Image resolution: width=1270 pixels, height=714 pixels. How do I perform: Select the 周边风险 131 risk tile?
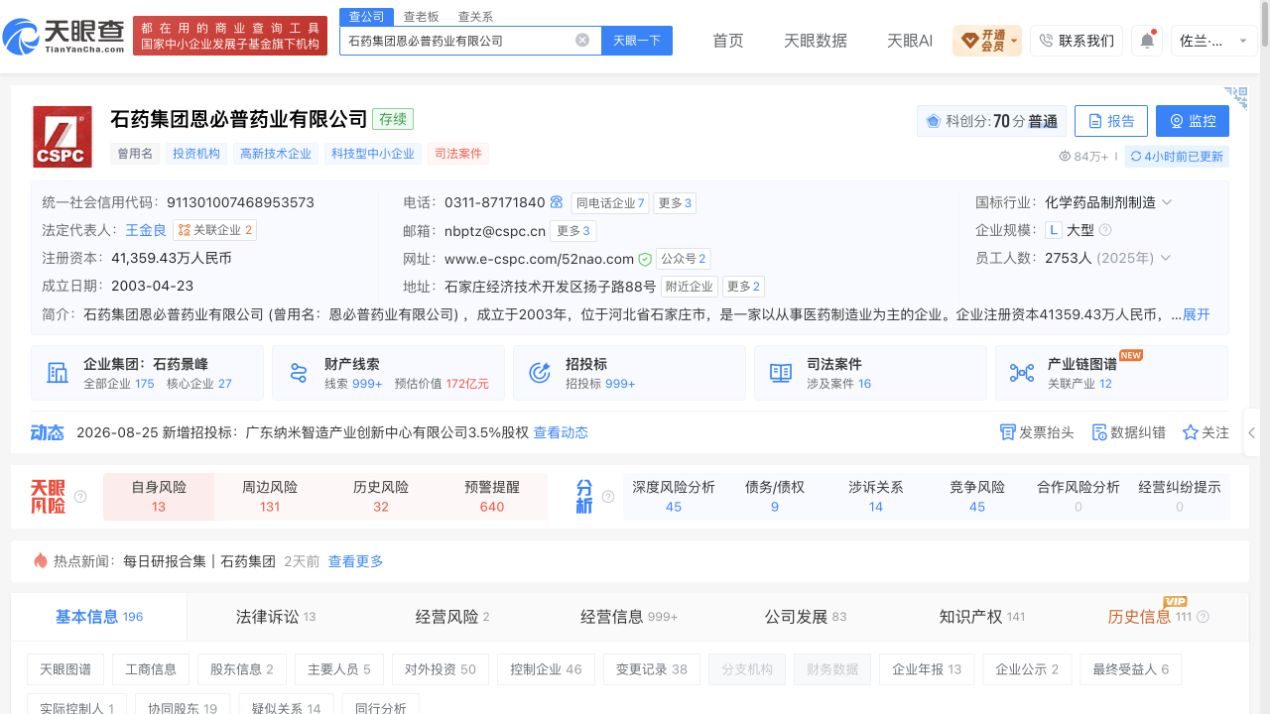coord(269,497)
